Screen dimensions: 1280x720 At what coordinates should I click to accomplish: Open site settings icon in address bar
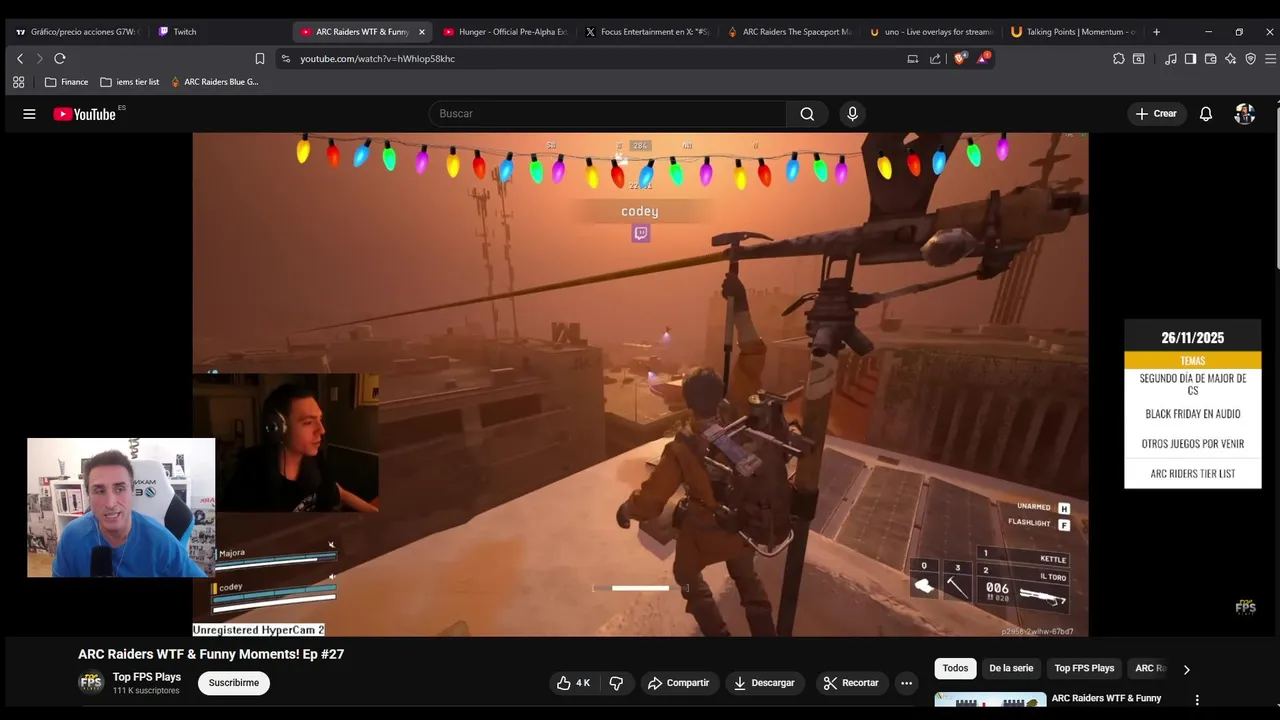[285, 59]
